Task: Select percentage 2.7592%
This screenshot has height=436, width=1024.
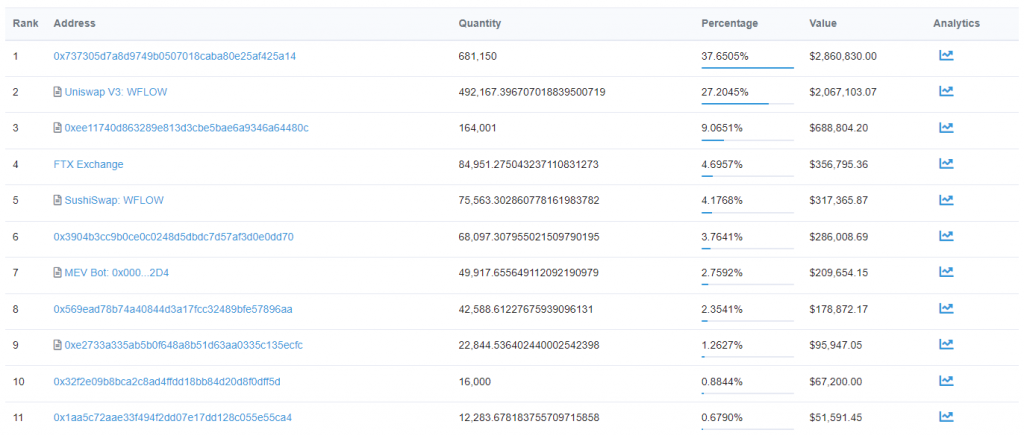Action: click(x=722, y=273)
